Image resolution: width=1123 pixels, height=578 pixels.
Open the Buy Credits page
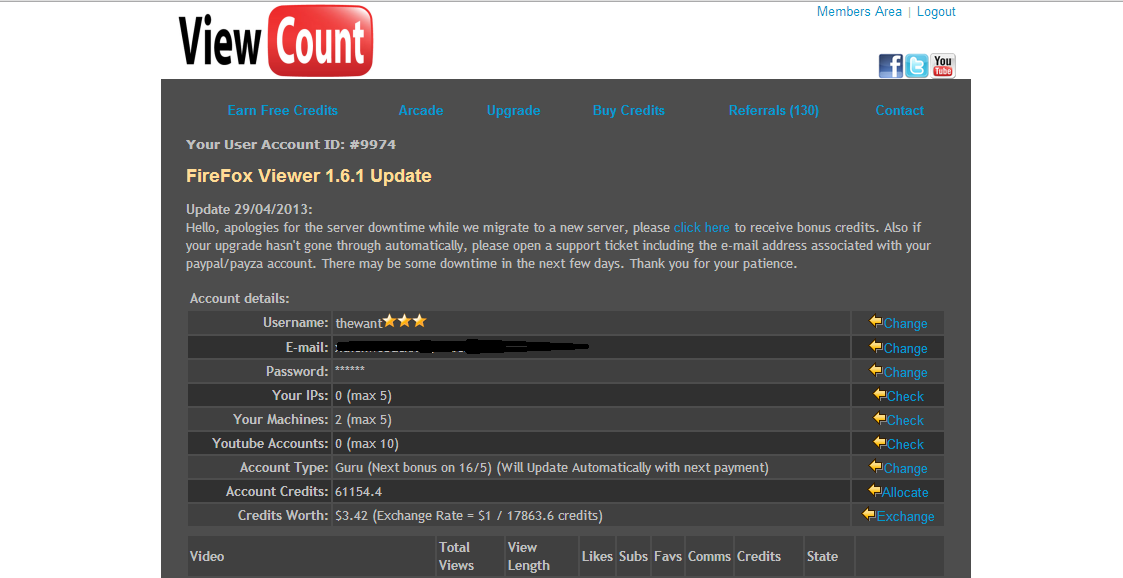point(629,110)
